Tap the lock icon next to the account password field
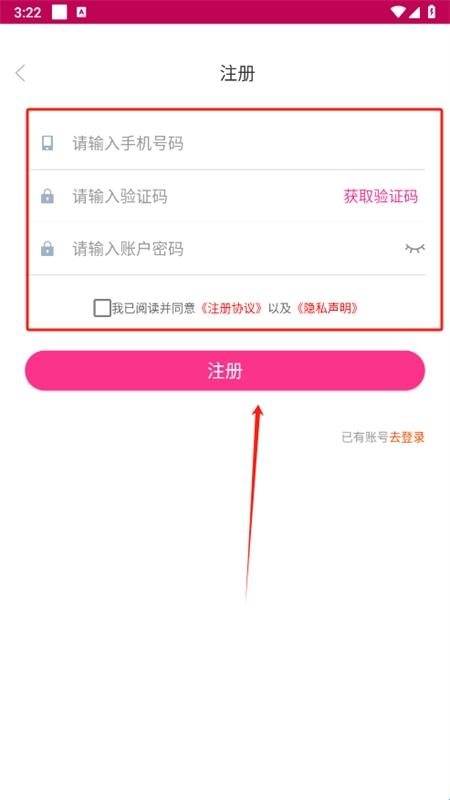This screenshot has width=450, height=800. (x=47, y=248)
